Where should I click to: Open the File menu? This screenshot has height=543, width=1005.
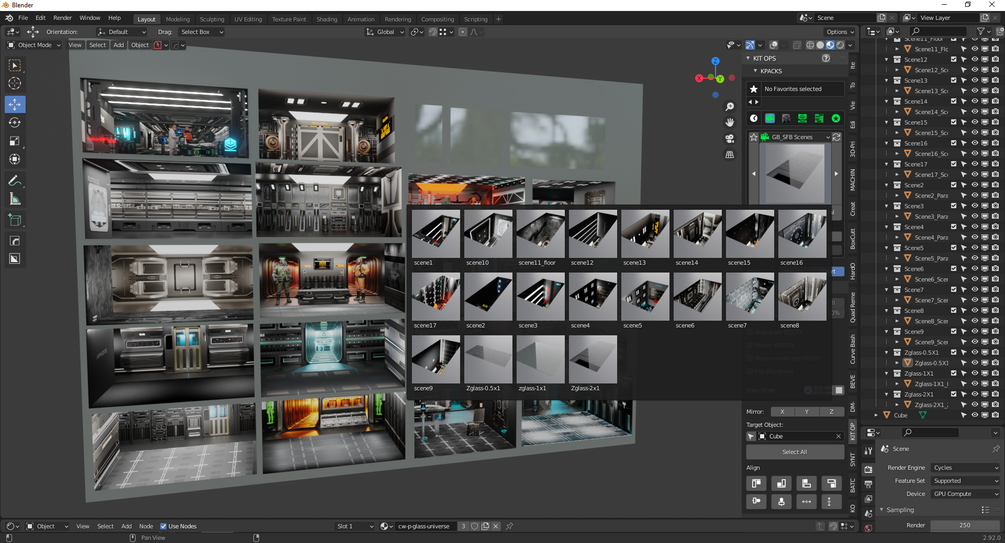pyautogui.click(x=23, y=18)
